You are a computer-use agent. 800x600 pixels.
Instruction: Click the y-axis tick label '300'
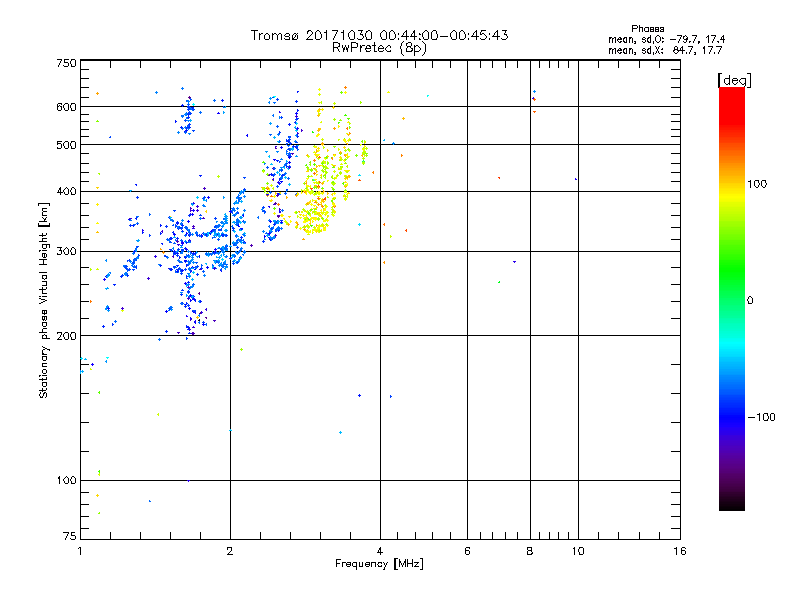(66, 252)
